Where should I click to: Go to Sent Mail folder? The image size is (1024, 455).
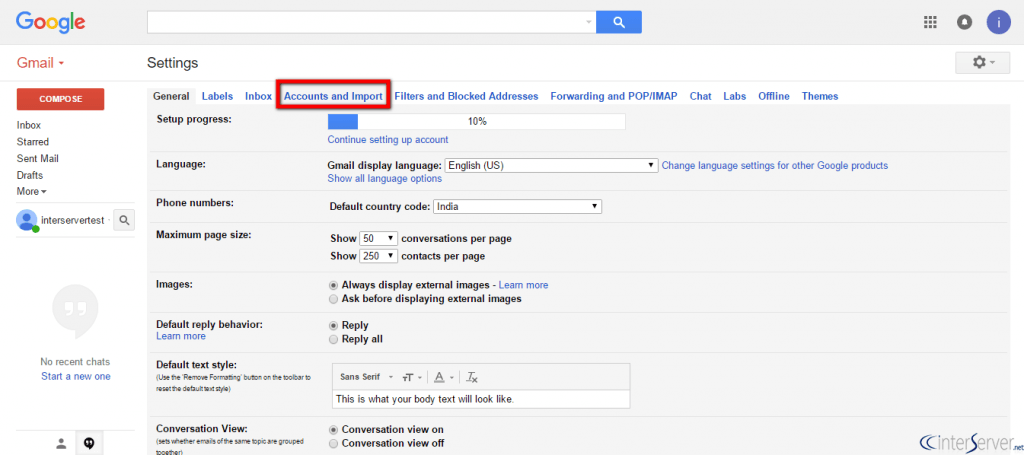pos(38,159)
